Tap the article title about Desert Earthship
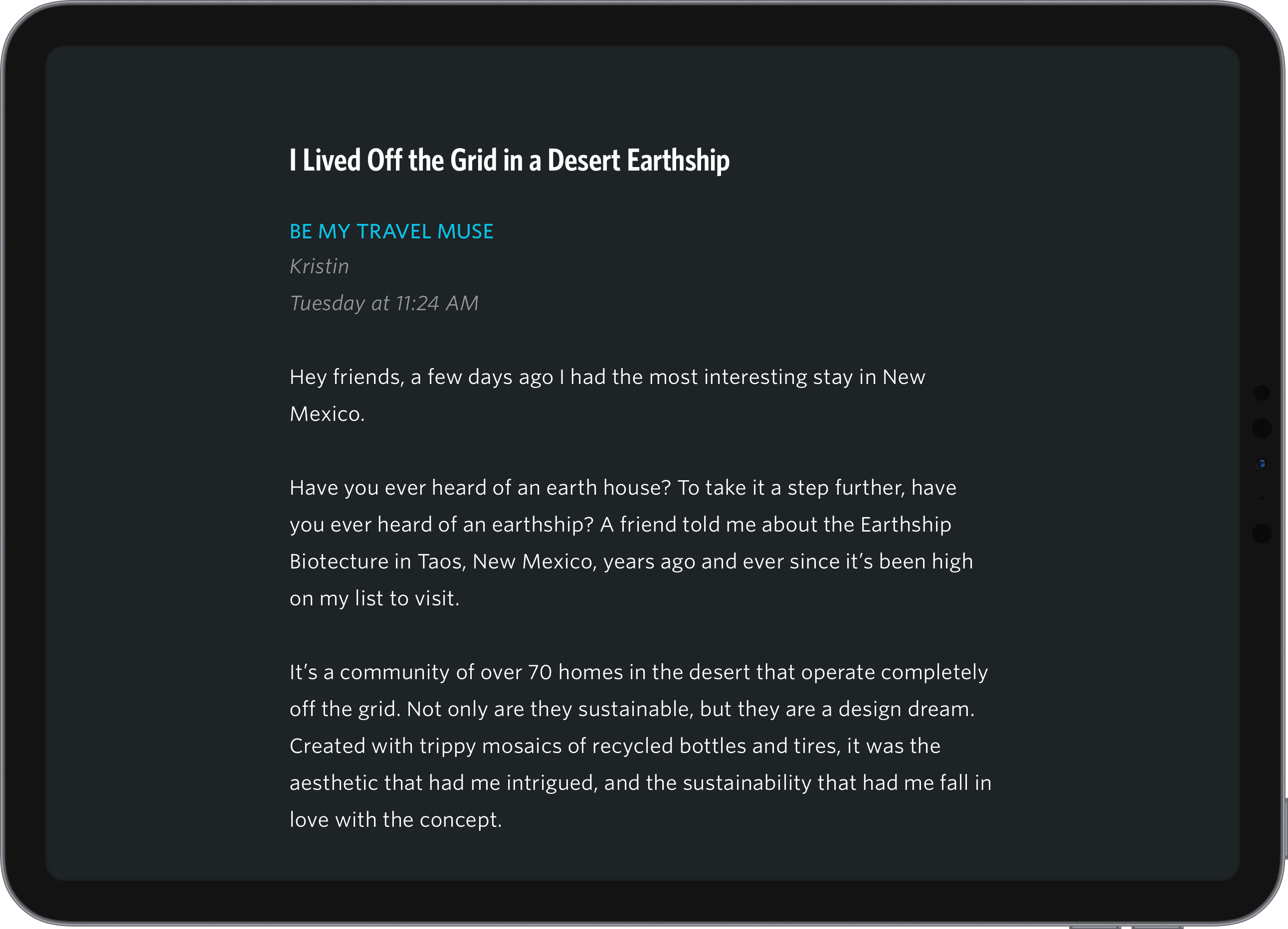The width and height of the screenshot is (1288, 929). click(x=510, y=161)
